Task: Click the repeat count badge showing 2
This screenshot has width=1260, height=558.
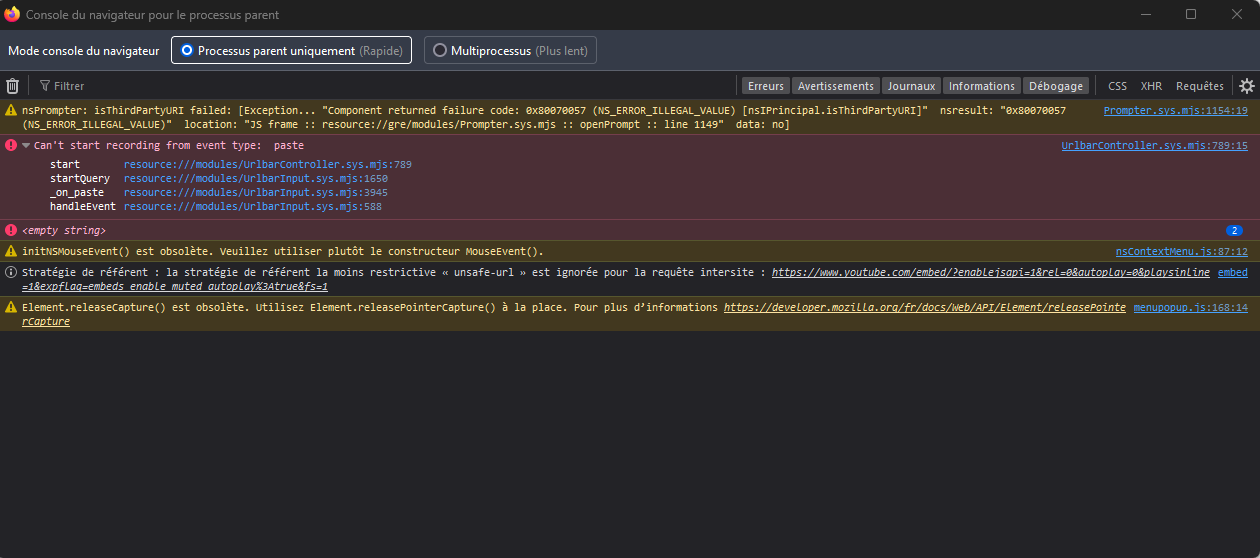Action: tap(1234, 231)
